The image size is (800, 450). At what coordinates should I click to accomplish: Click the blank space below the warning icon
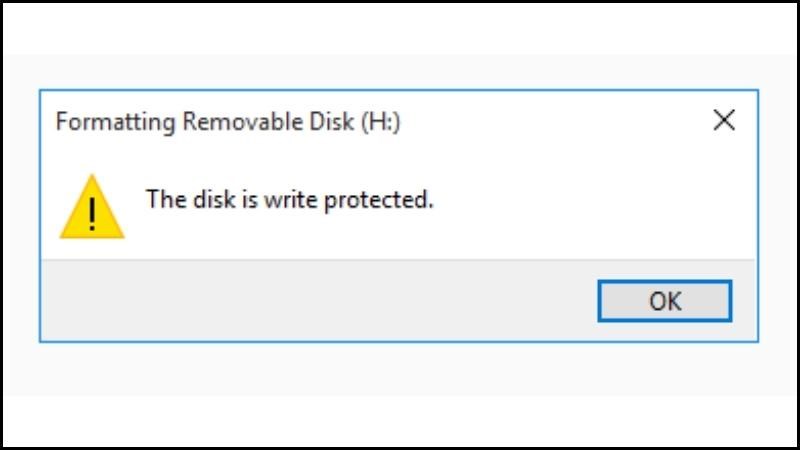tap(92, 250)
